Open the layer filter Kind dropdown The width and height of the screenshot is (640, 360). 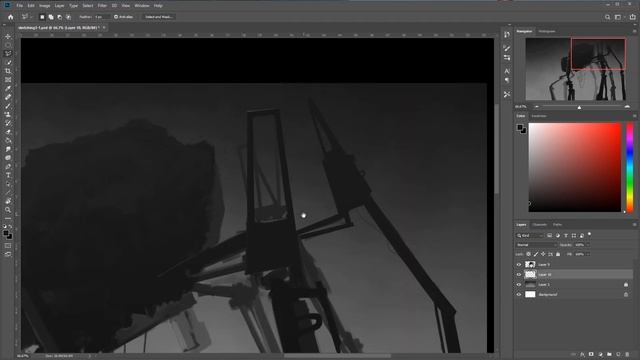coord(530,236)
